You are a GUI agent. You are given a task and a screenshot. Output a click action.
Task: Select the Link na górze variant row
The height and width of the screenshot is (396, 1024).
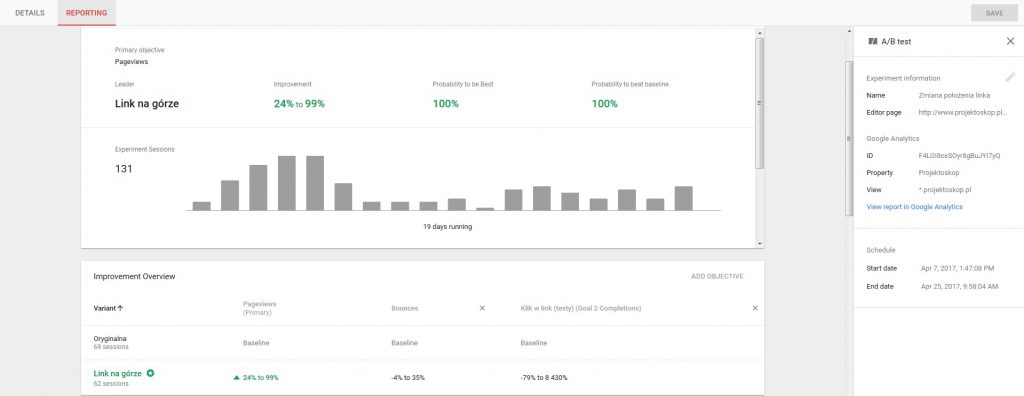422,378
